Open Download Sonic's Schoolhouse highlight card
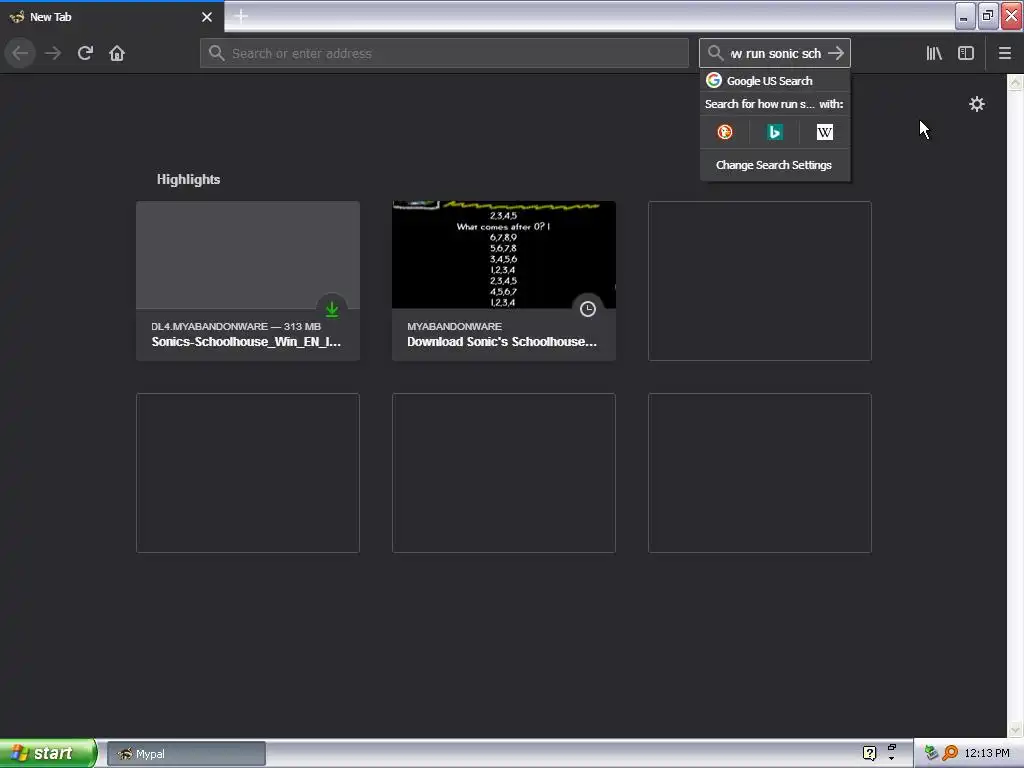 pos(504,281)
